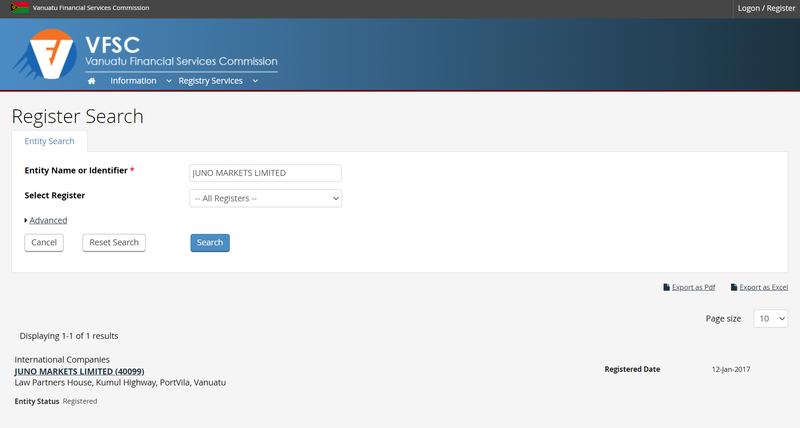Click the Entity Name or Identifier label

(76, 170)
